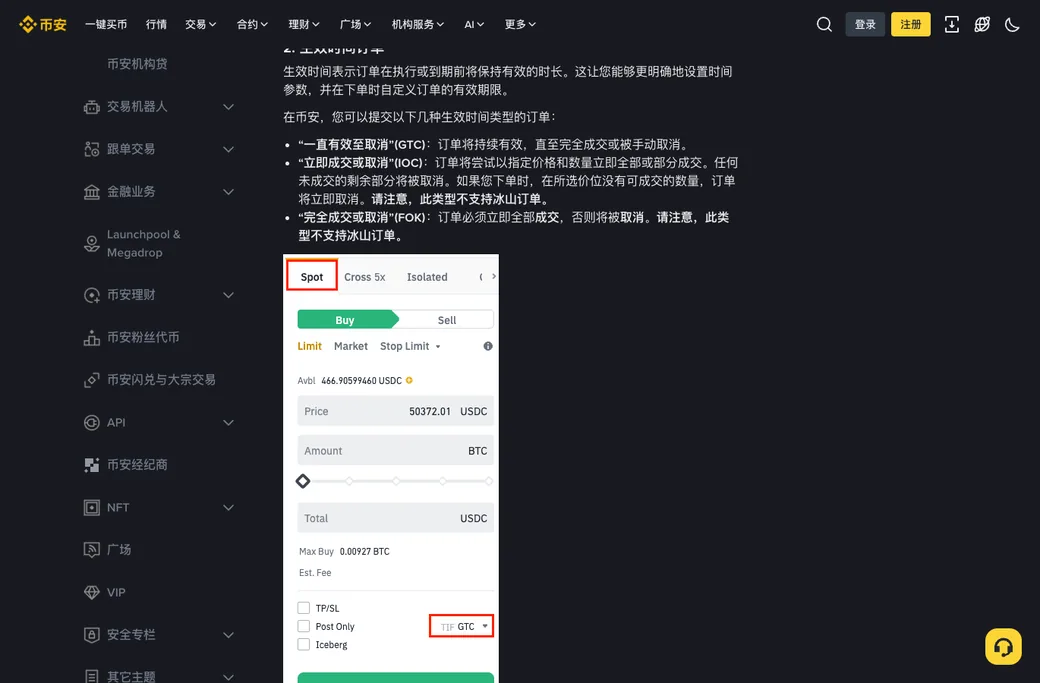
Task: Toggle dark mode moon icon
Action: (1012, 25)
